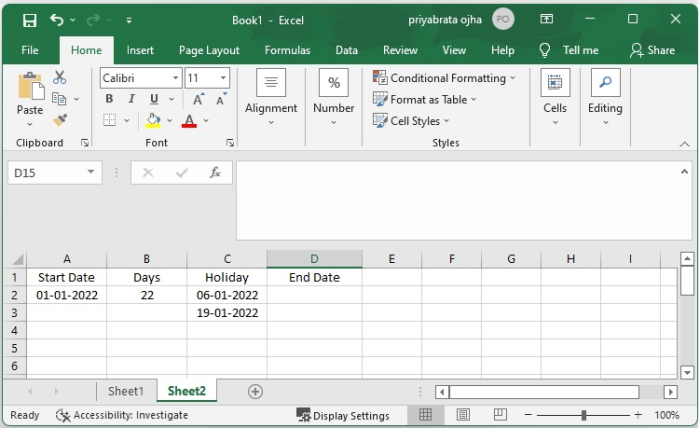Screen dimensions: 700x428
Task: Click the formula bar Cancel X icon
Action: 148,173
